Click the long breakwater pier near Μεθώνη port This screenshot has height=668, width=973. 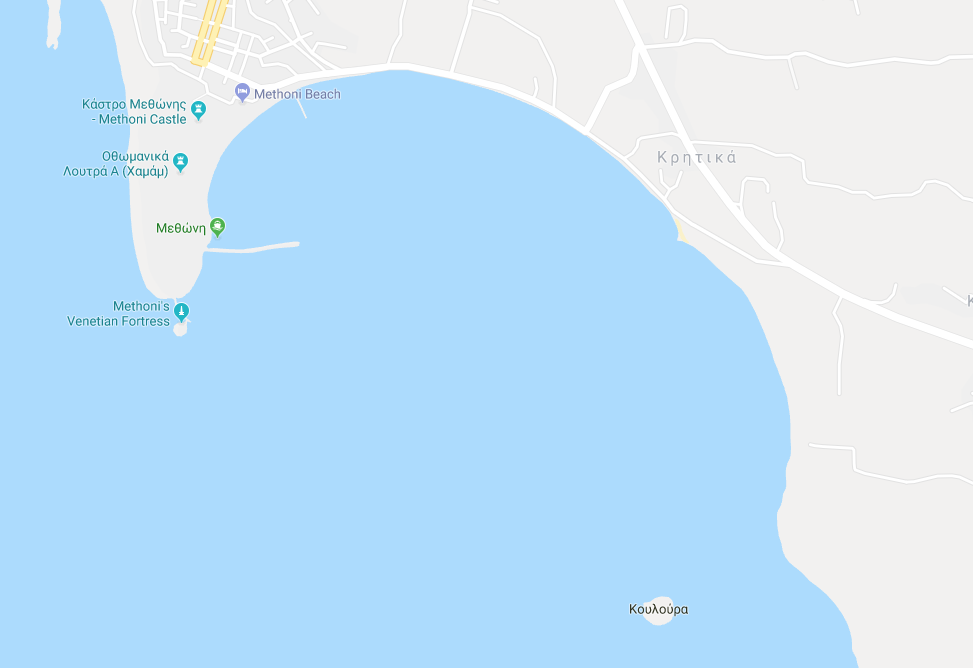point(253,247)
